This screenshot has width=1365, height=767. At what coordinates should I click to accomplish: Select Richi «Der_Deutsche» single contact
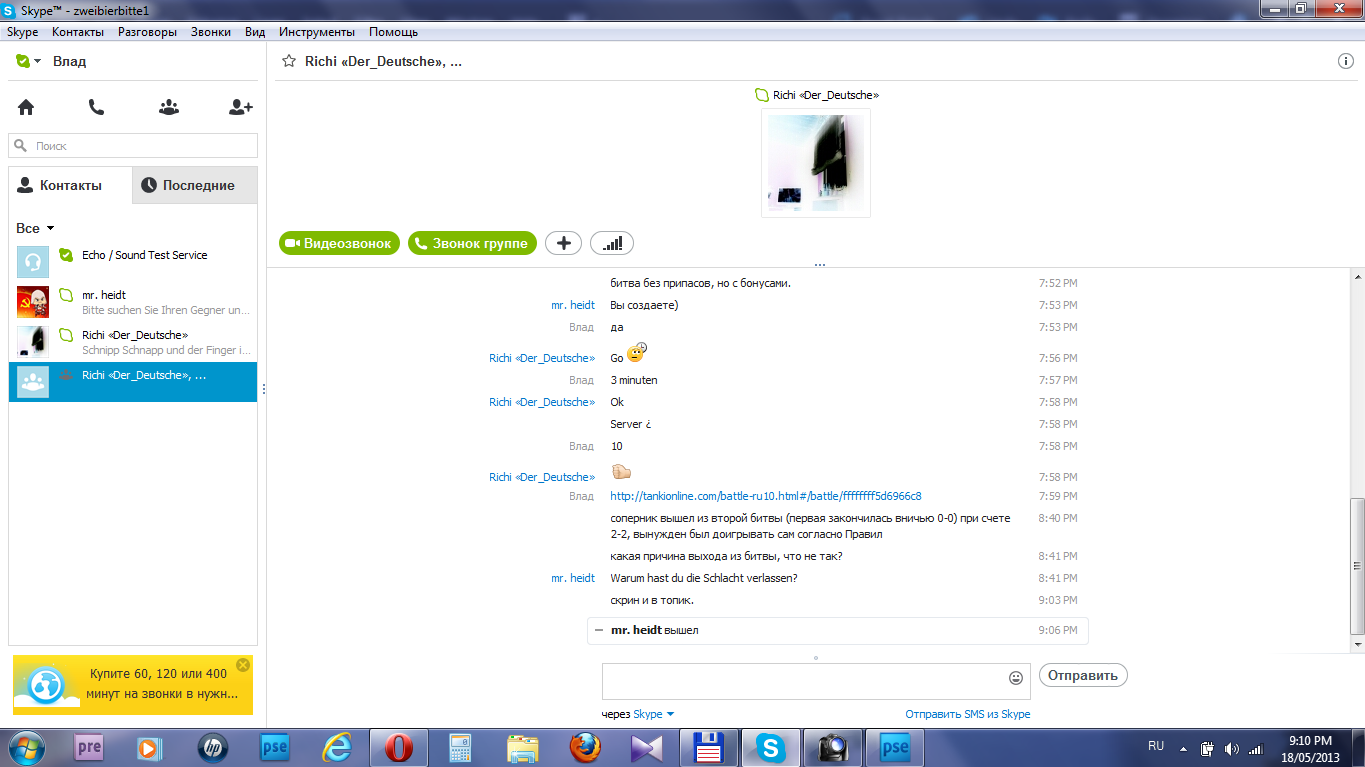tap(133, 342)
